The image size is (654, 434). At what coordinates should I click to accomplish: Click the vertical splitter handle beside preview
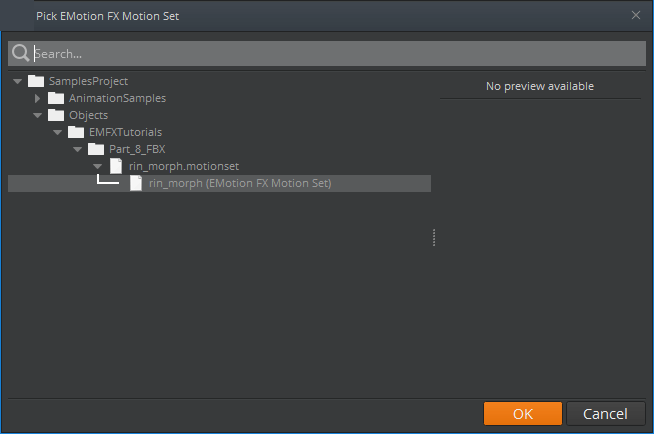coord(434,237)
